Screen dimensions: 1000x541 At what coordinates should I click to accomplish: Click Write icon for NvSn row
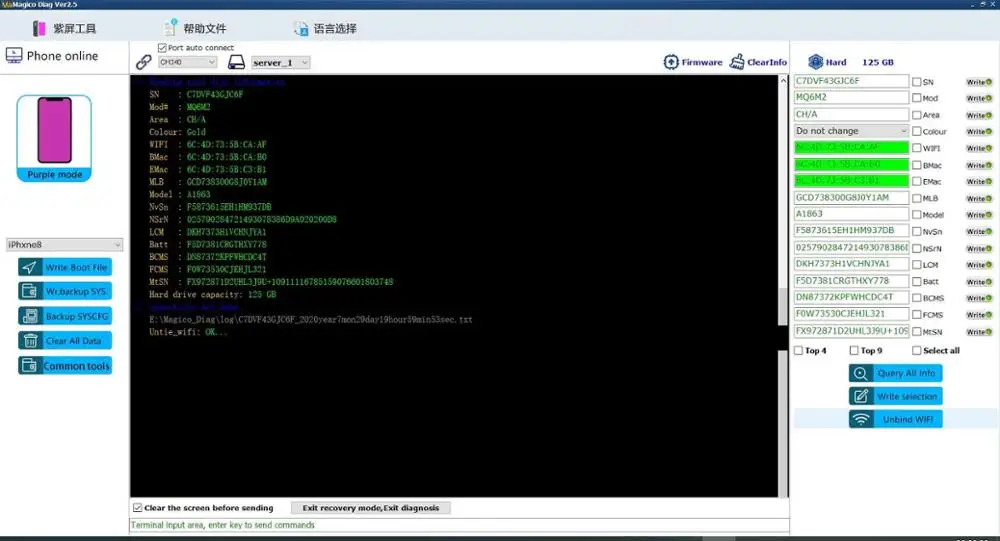[979, 232]
